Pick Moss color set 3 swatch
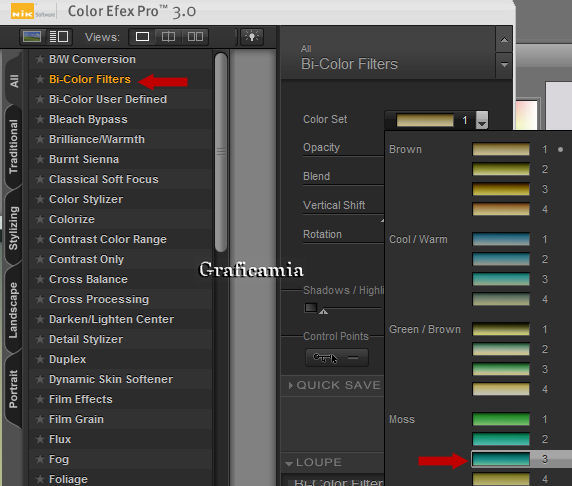This screenshot has height=486, width=572. point(501,459)
